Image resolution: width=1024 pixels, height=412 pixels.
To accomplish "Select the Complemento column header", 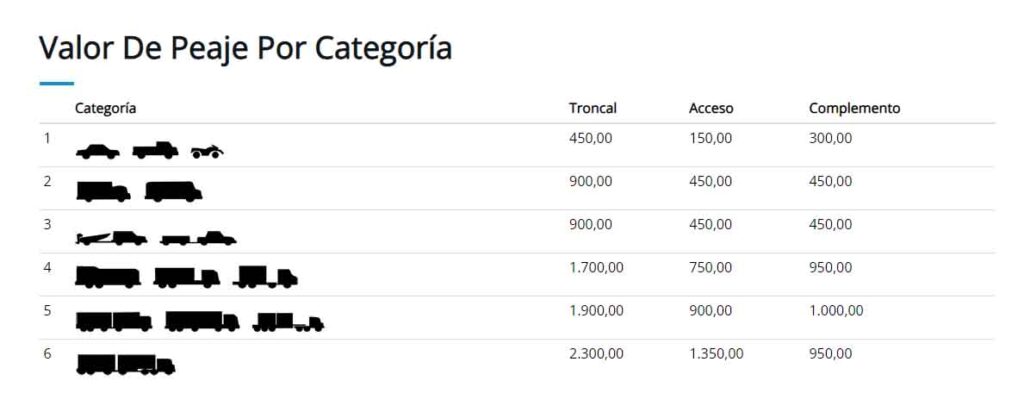I will pyautogui.click(x=854, y=108).
